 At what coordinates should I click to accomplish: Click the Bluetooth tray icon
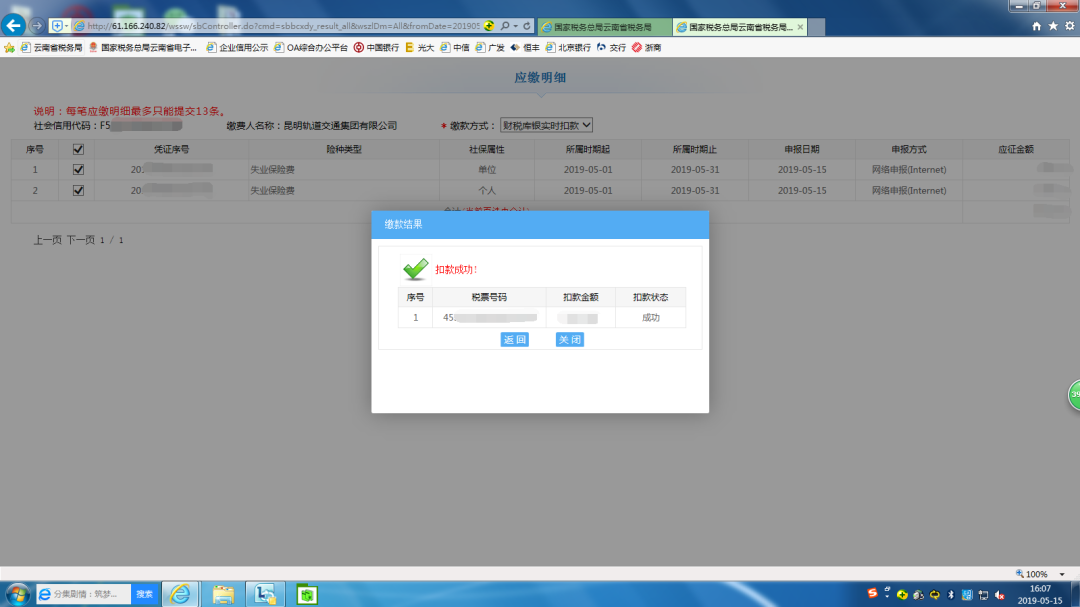pos(951,595)
